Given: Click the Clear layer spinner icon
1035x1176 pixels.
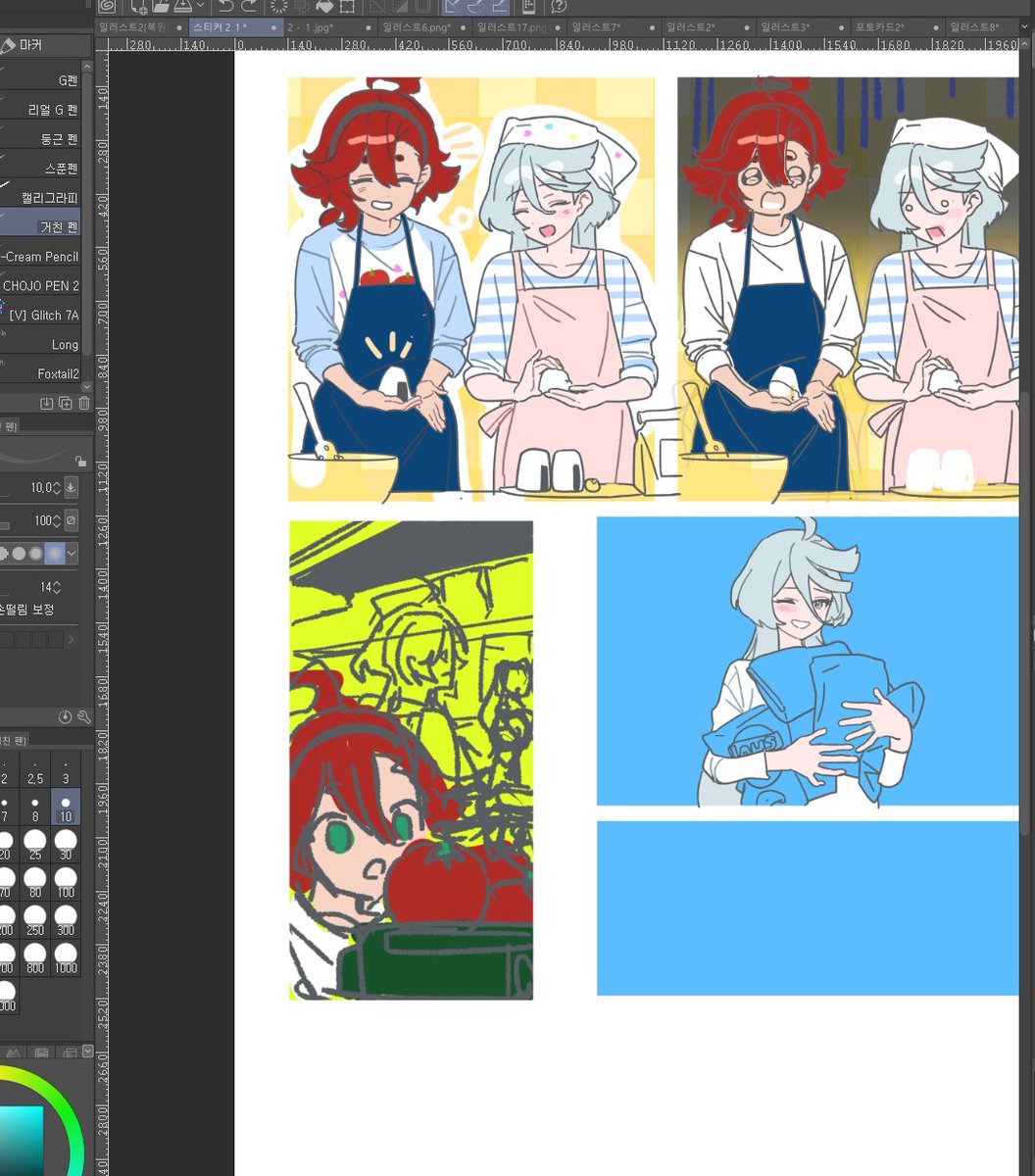Looking at the screenshot, I should tap(279, 7).
